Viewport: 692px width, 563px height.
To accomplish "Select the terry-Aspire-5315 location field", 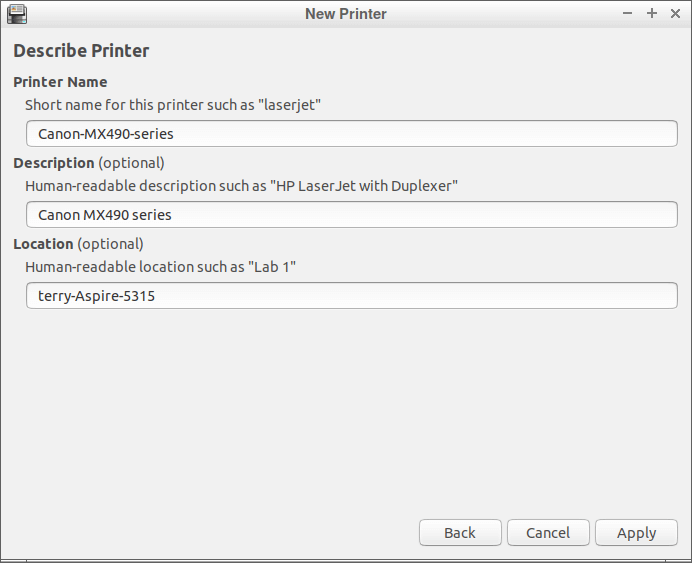I will click(x=352, y=296).
